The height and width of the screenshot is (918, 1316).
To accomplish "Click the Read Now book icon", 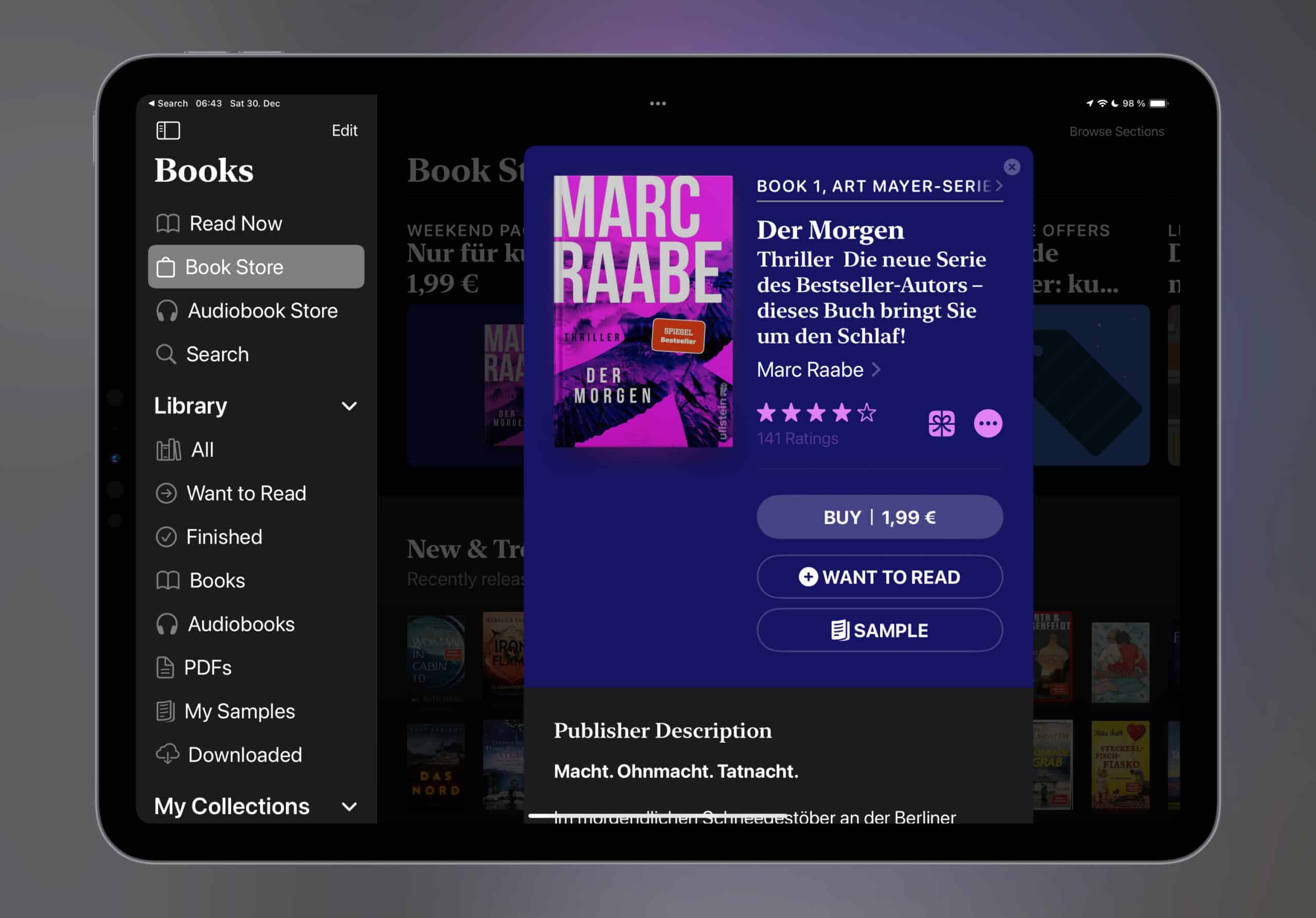I will pos(168,224).
